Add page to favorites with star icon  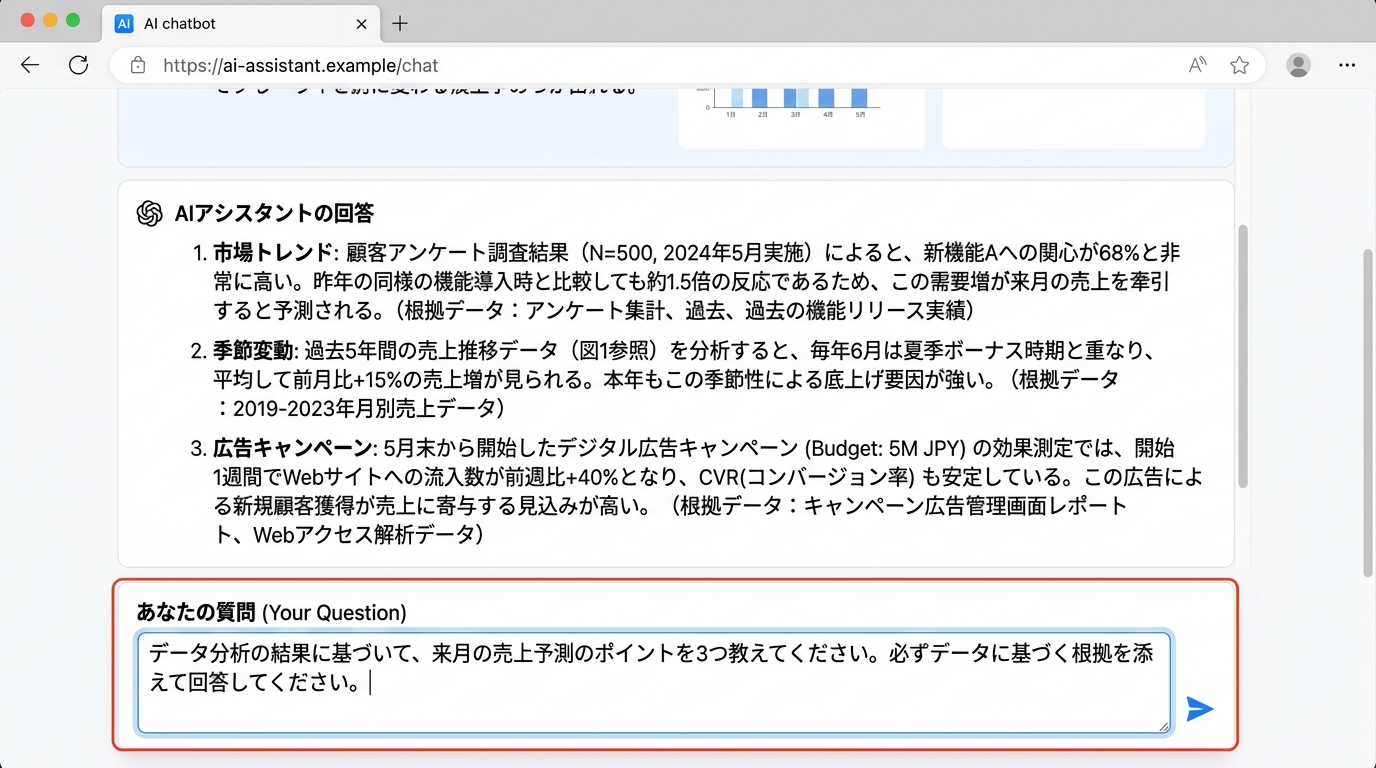1239,65
